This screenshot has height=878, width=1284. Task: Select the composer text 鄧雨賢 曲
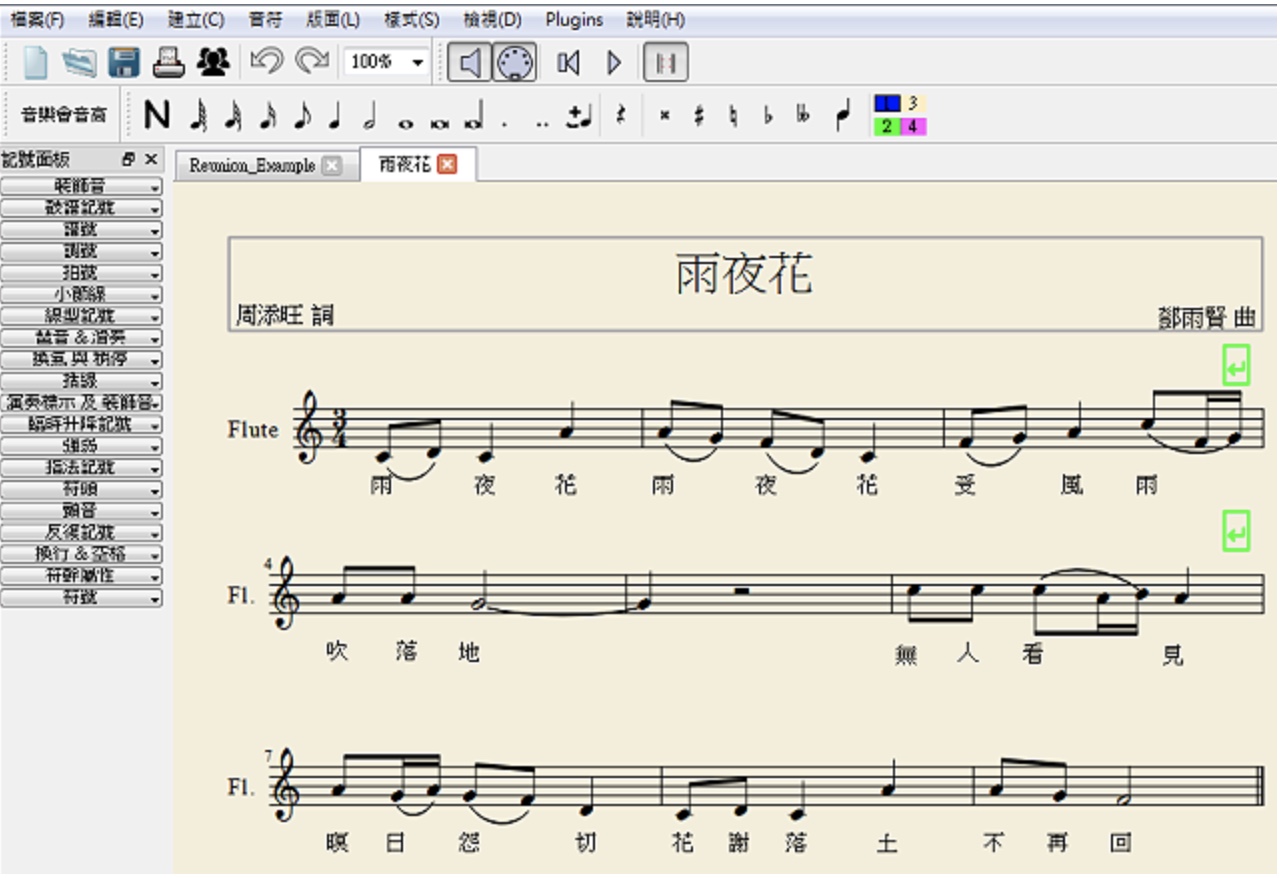point(1206,318)
